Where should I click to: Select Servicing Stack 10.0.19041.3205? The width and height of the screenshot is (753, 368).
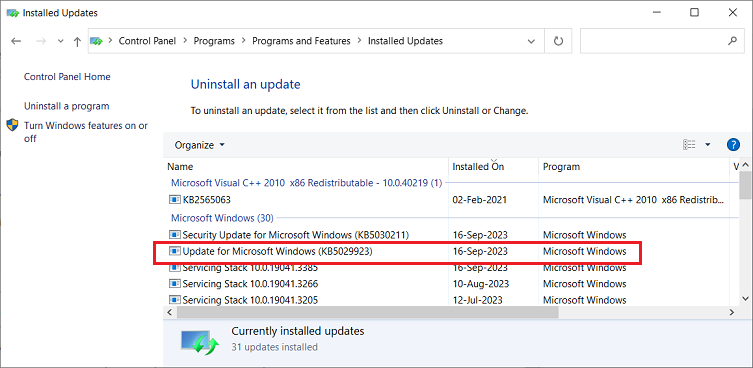tap(250, 300)
